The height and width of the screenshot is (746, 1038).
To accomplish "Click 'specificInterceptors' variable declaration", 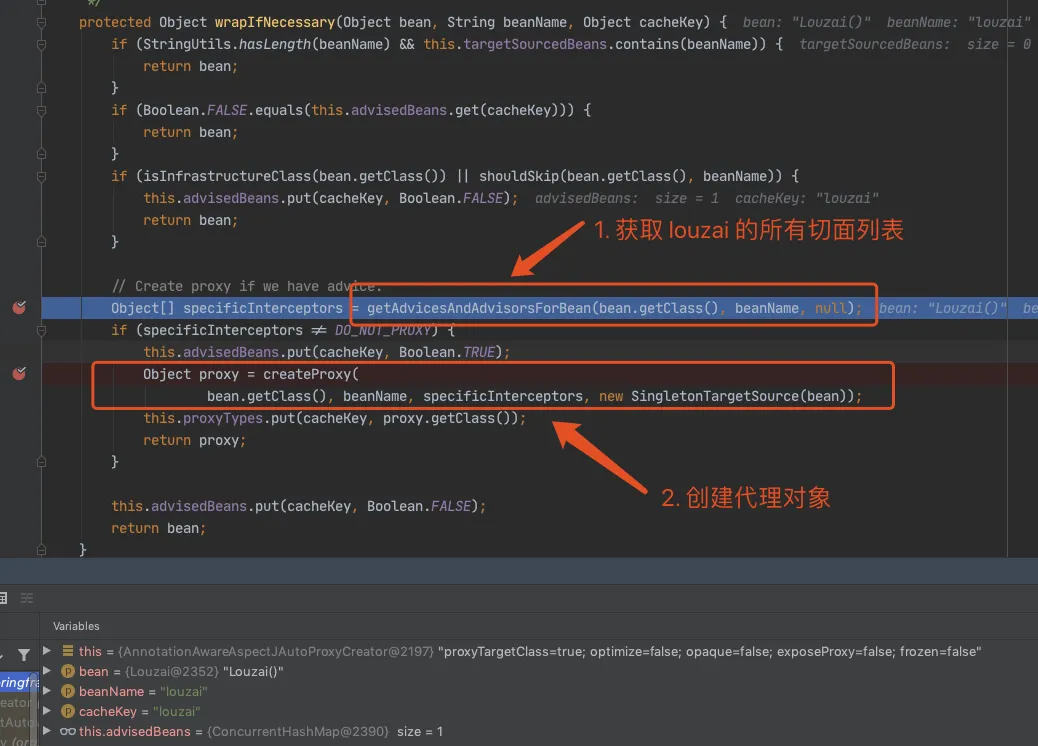I will pos(263,308).
